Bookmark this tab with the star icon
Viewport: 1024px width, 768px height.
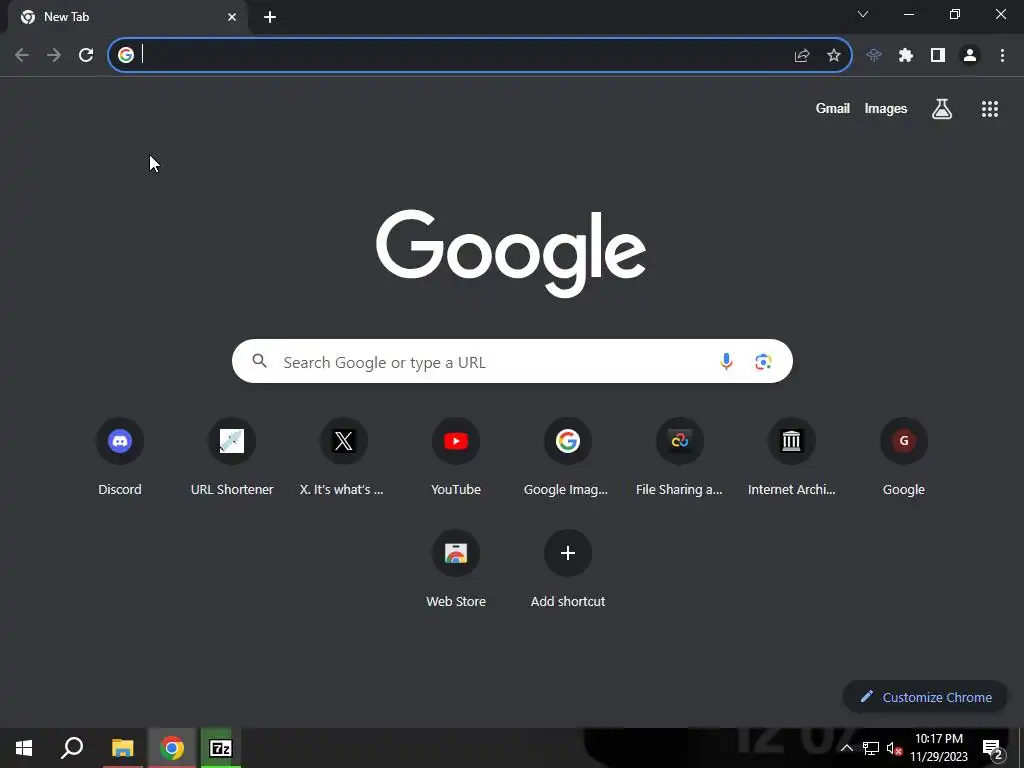[834, 56]
